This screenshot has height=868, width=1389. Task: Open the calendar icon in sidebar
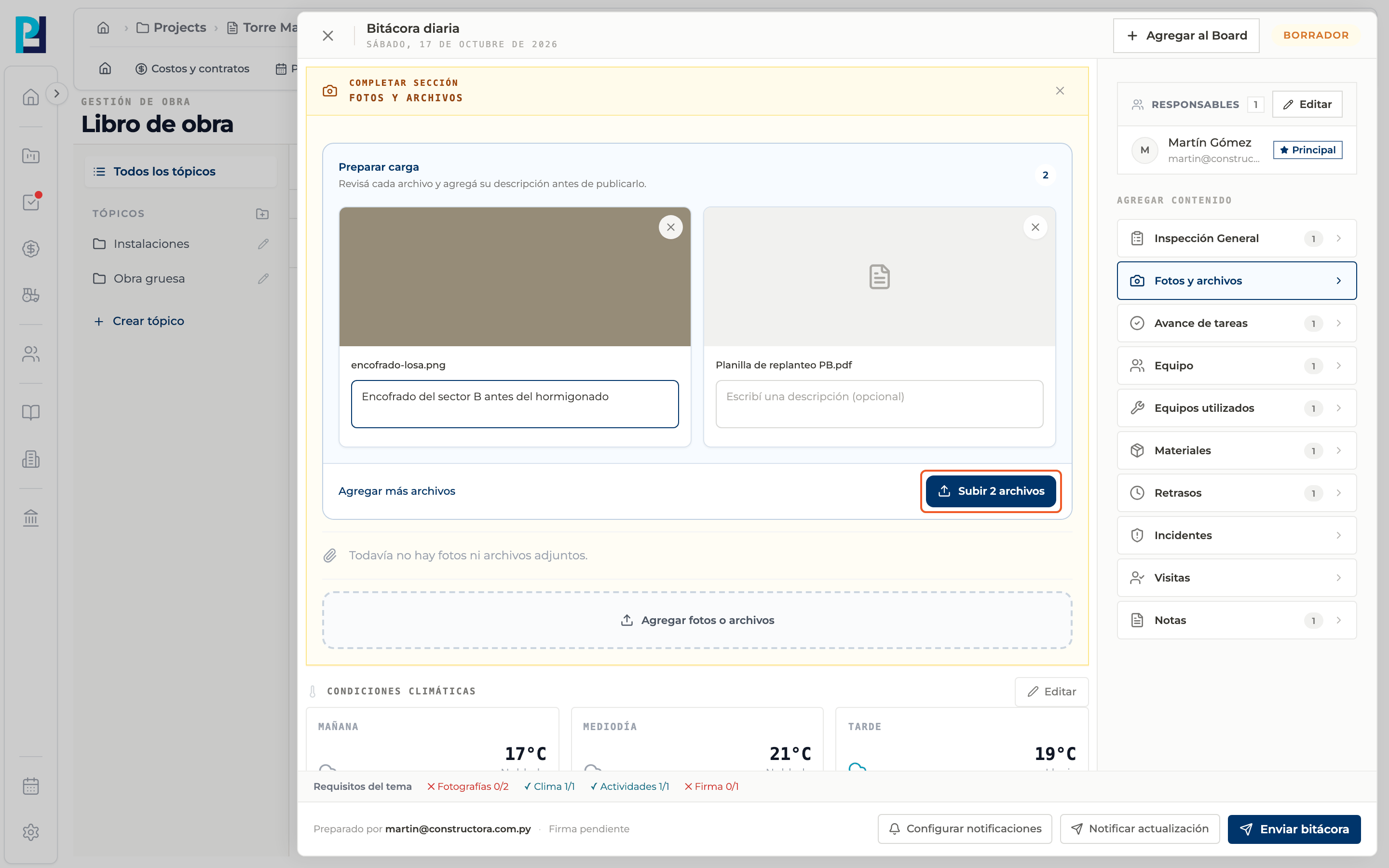tap(31, 786)
